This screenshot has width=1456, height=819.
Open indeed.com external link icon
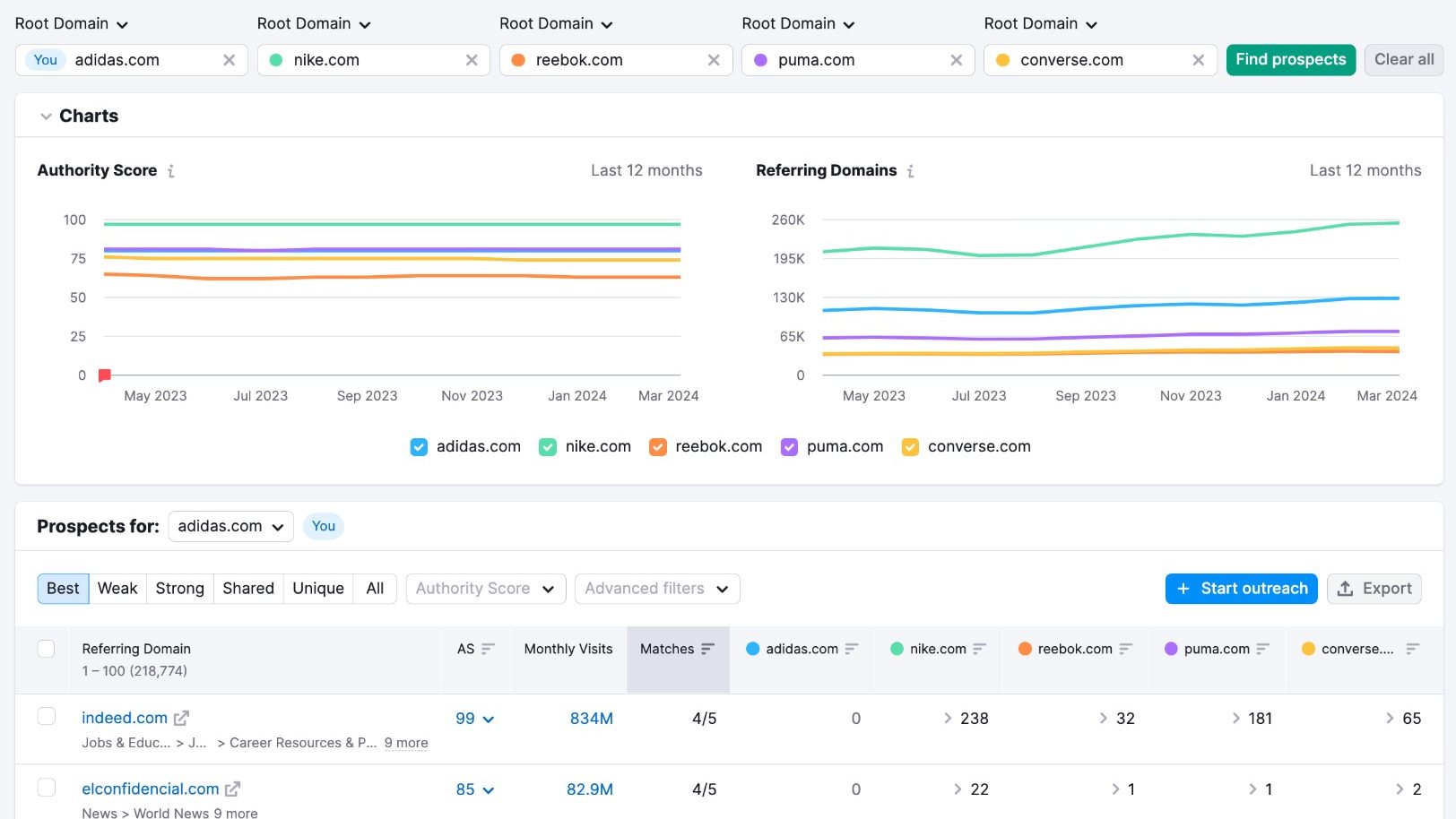coord(181,718)
